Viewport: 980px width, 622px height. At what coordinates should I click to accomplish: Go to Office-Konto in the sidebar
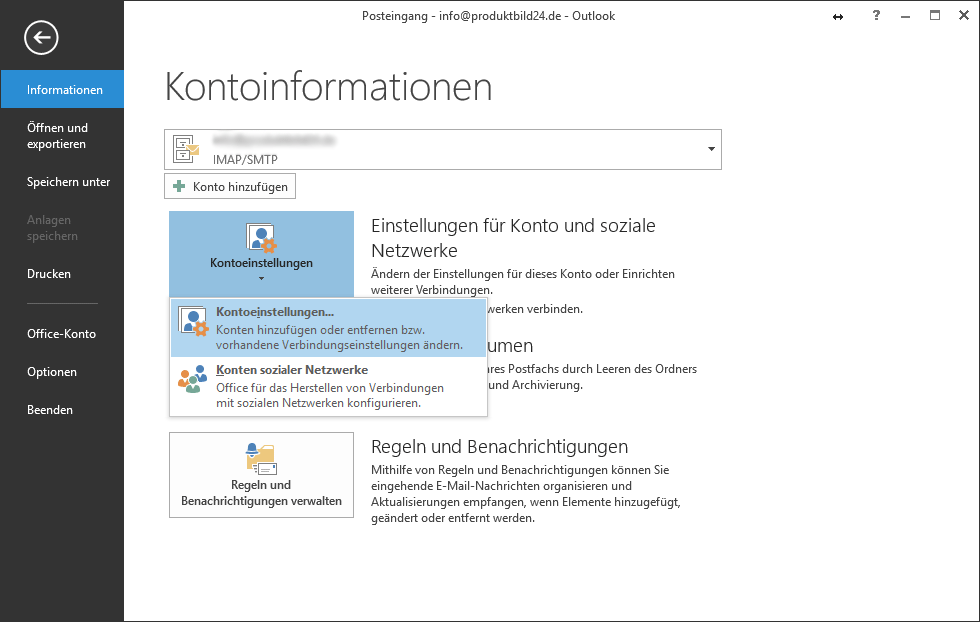[x=61, y=334]
